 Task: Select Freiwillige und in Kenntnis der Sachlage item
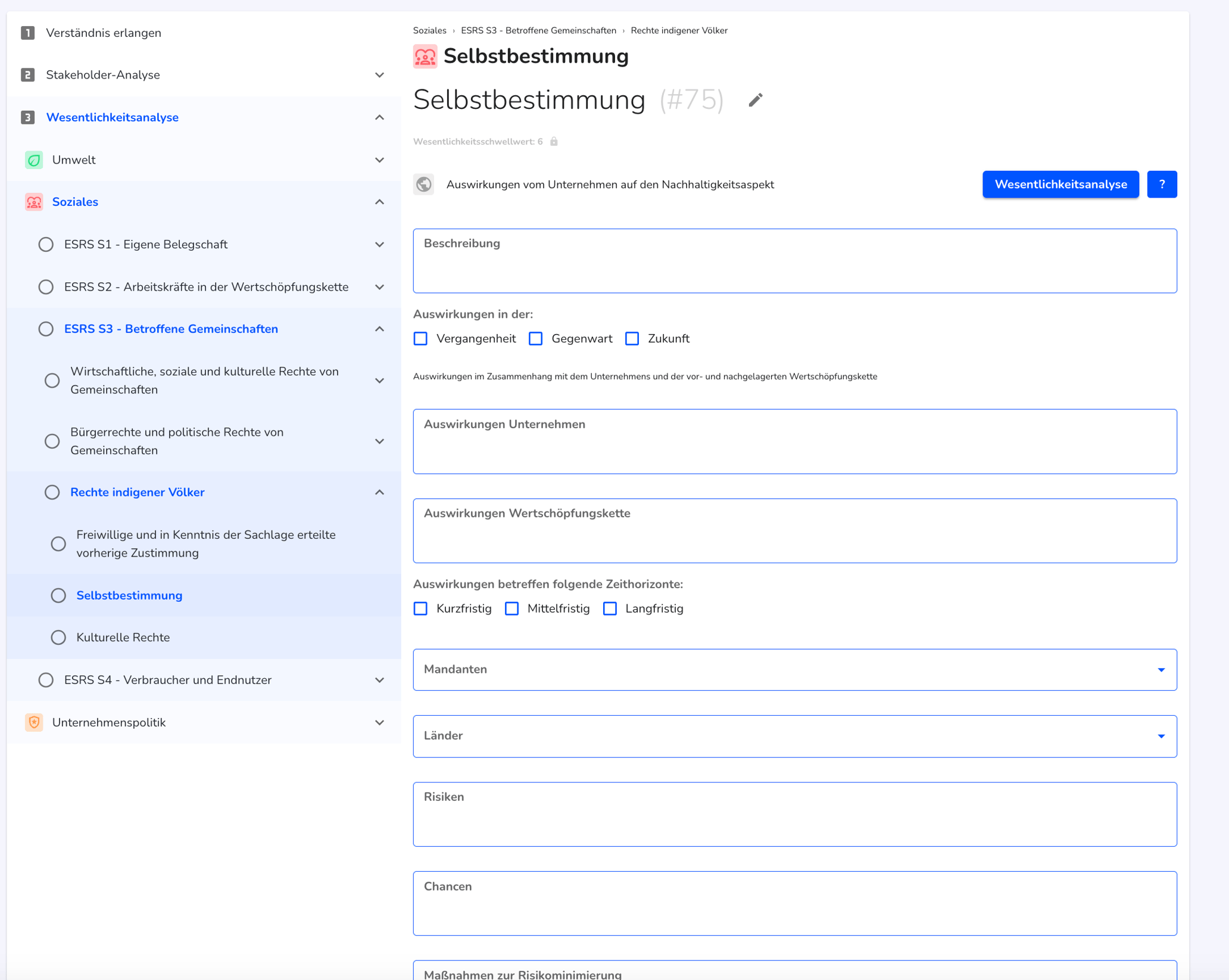pyautogui.click(x=206, y=544)
